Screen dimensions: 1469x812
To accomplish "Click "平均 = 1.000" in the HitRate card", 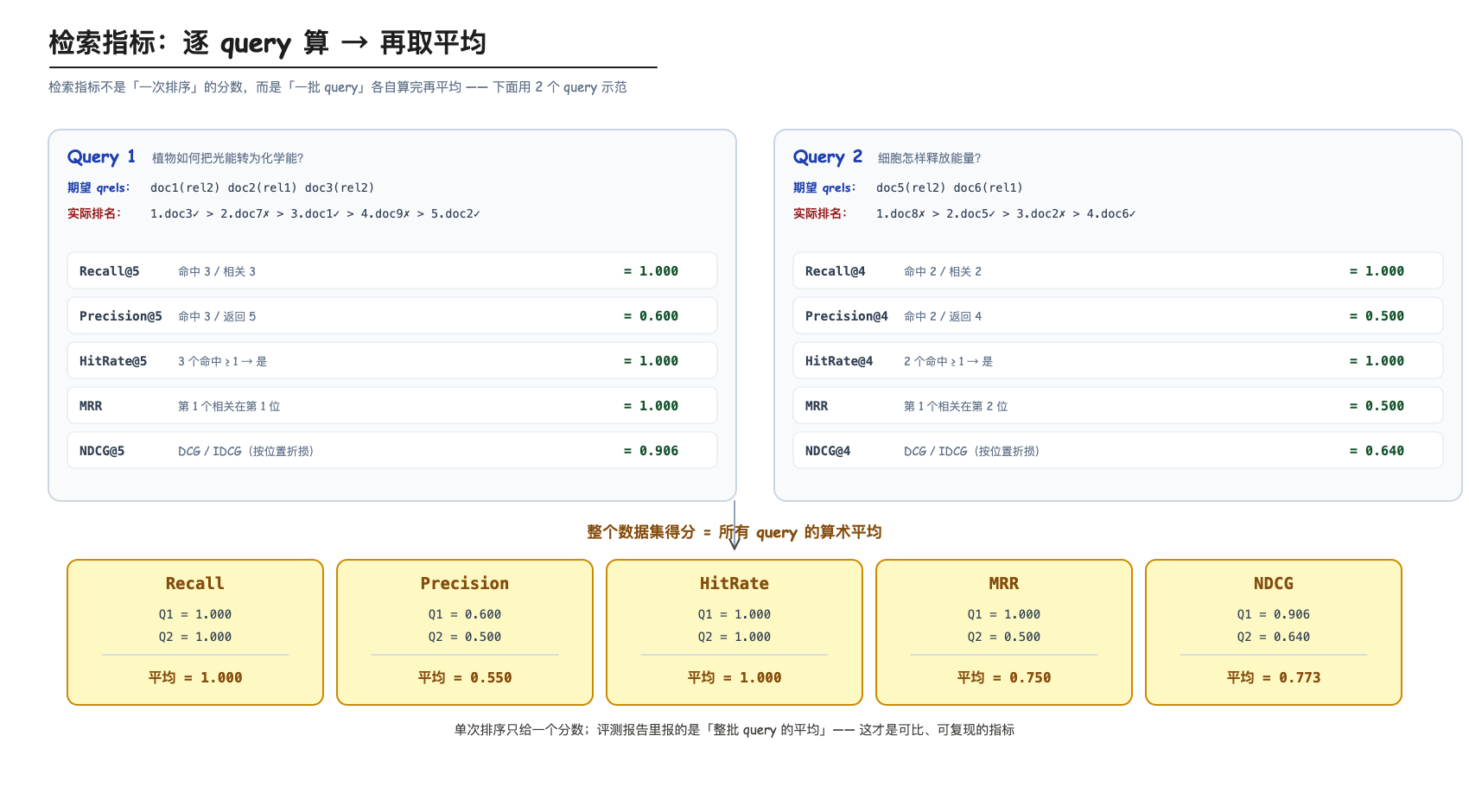I will click(x=734, y=677).
